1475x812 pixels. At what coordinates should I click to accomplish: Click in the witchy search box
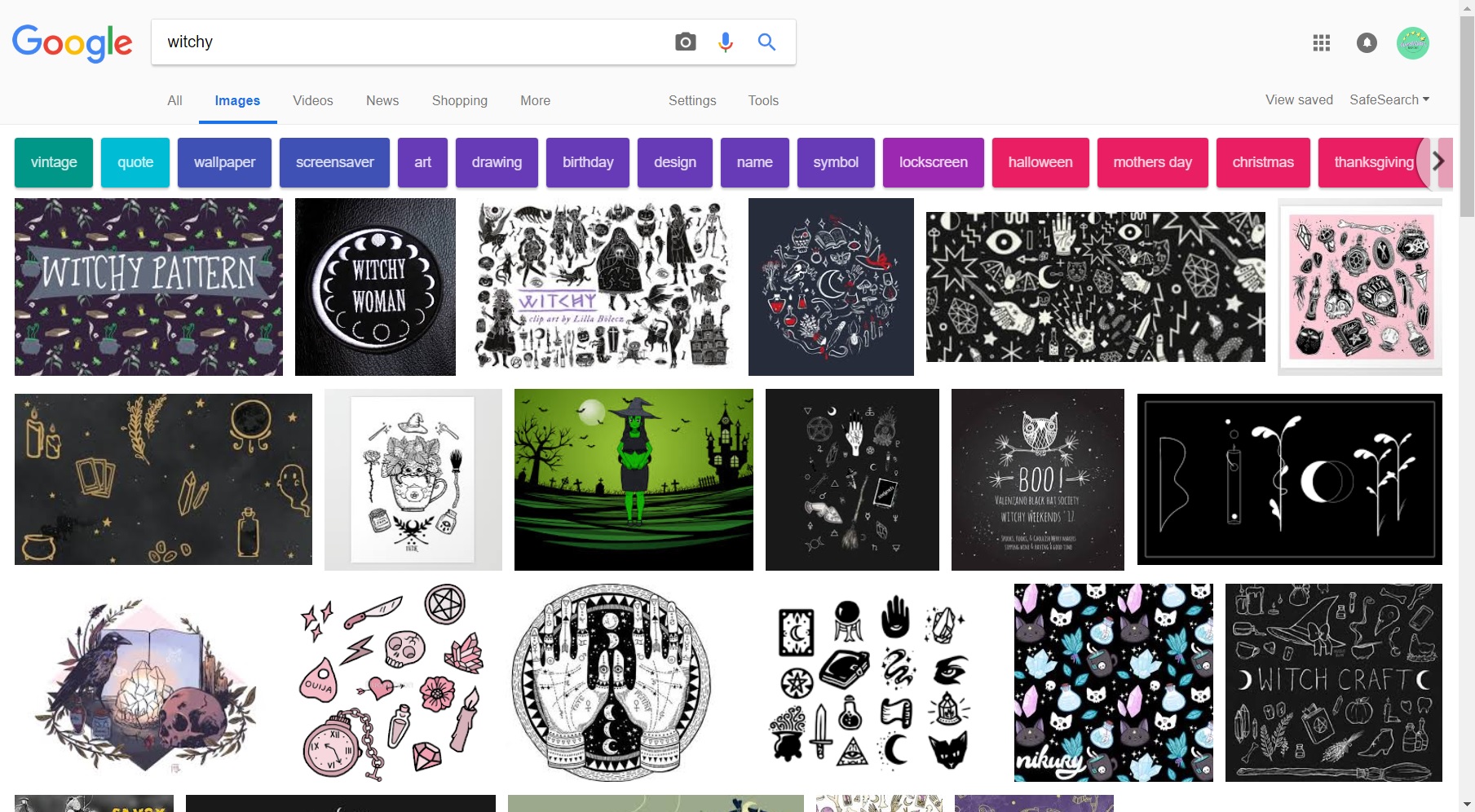408,42
